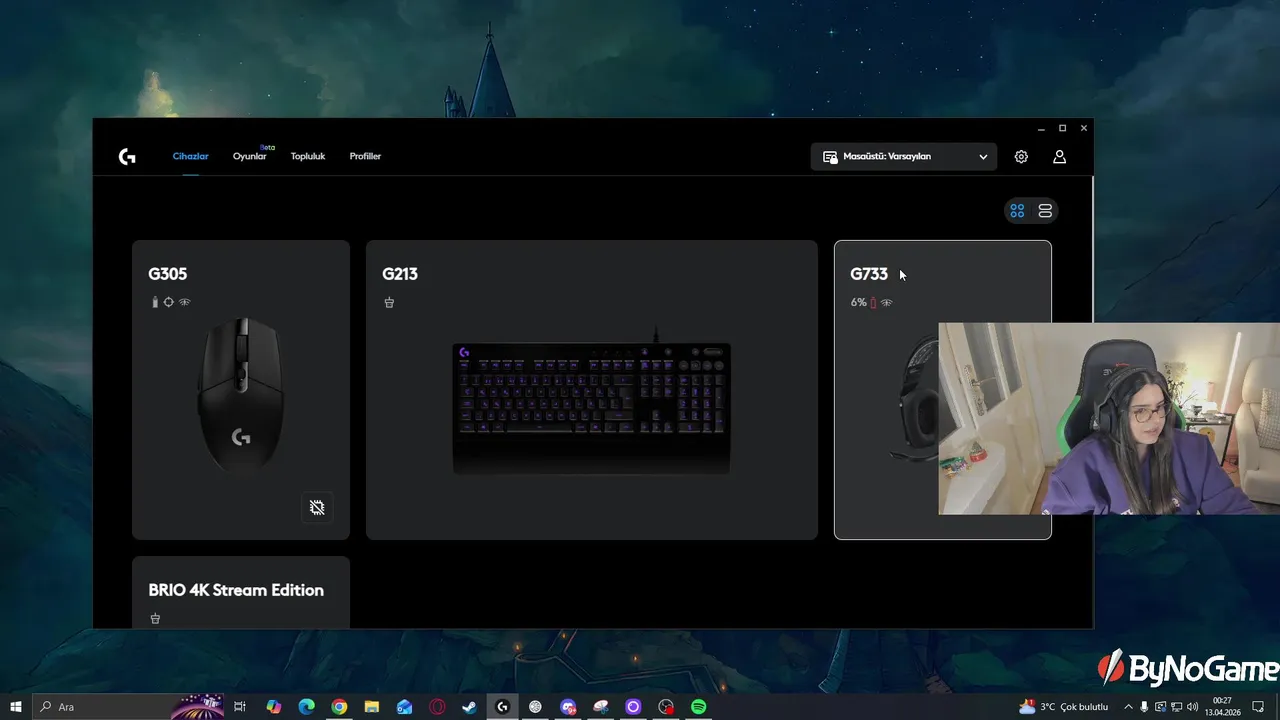The width and height of the screenshot is (1280, 720).
Task: Click the Logitech G logo
Action: pyautogui.click(x=127, y=157)
